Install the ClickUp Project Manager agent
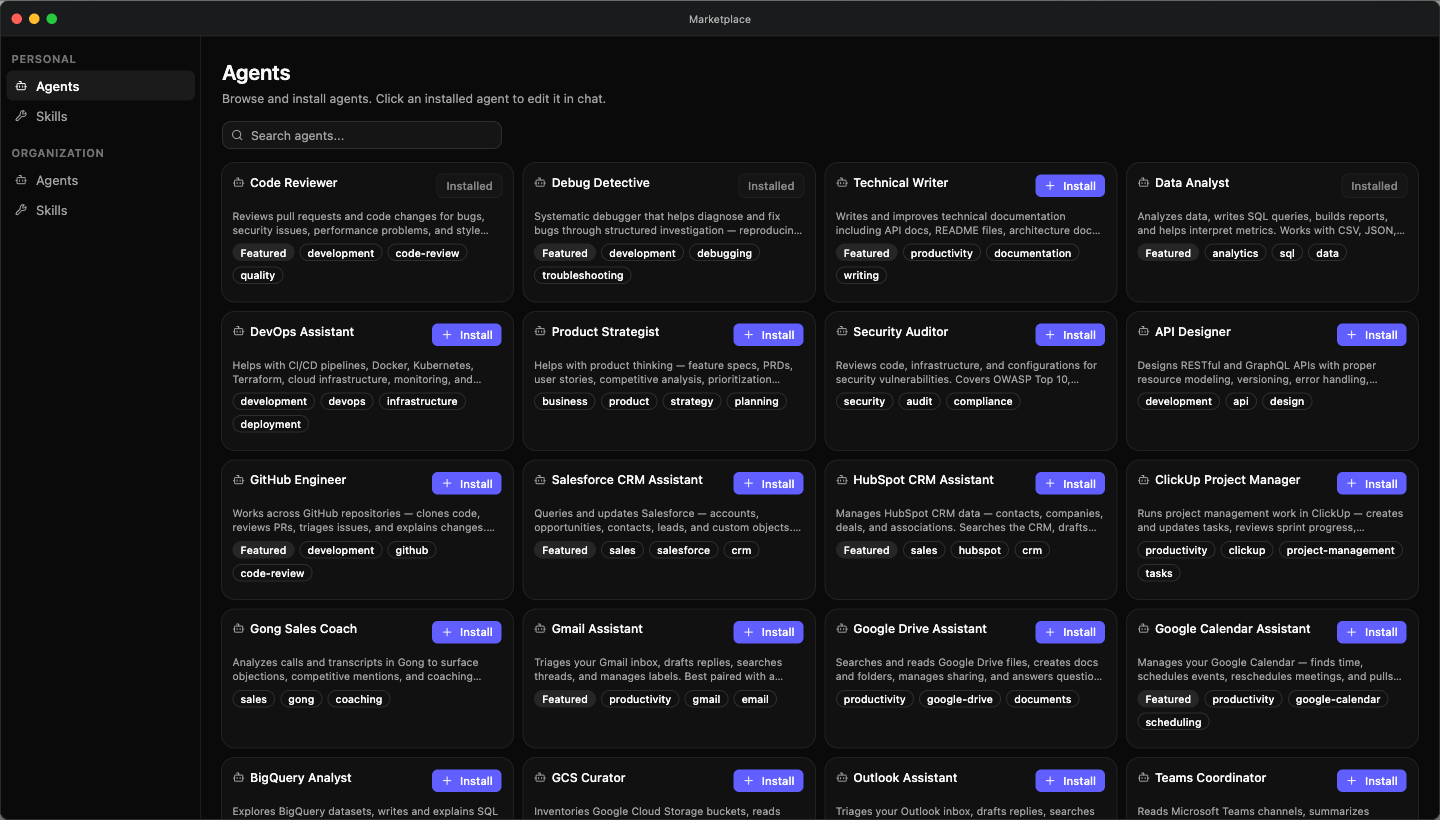 click(1372, 484)
